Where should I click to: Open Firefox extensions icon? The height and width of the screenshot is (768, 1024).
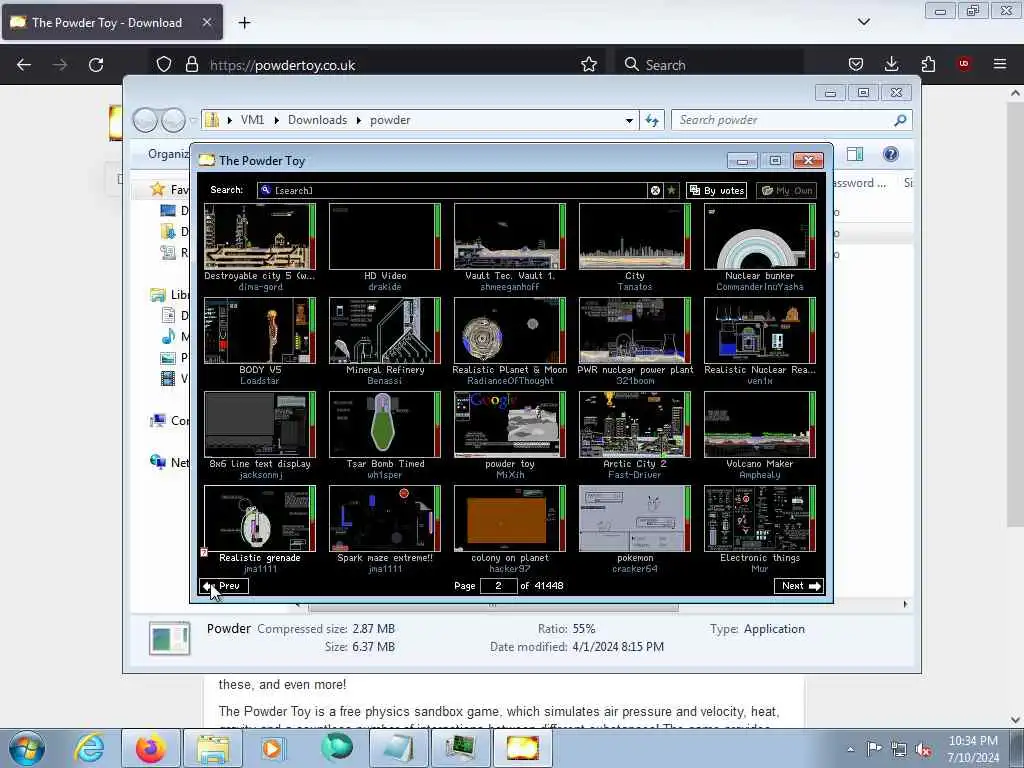(928, 64)
